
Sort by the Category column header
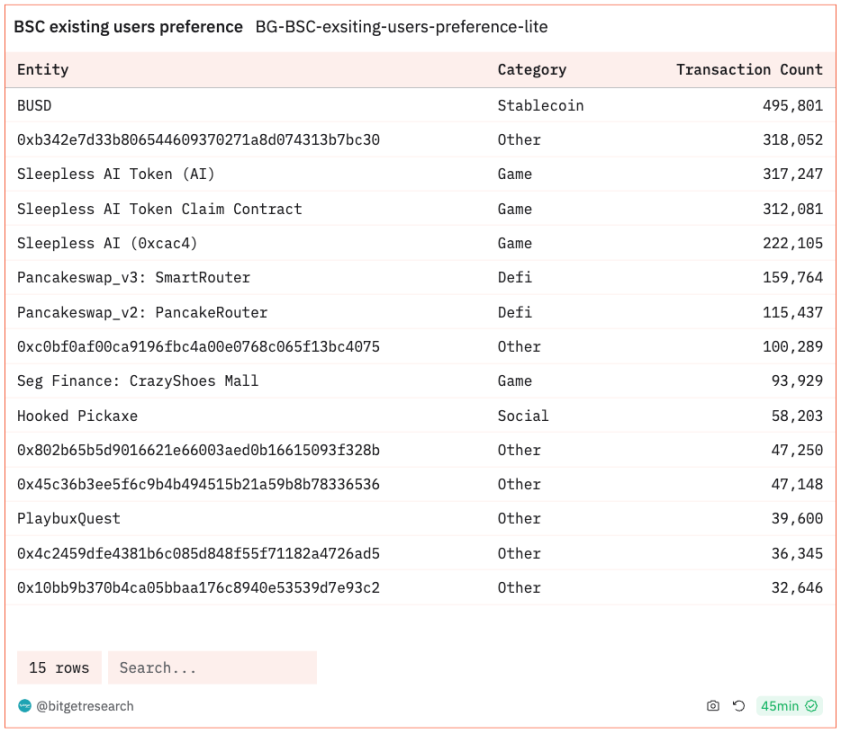tap(532, 70)
